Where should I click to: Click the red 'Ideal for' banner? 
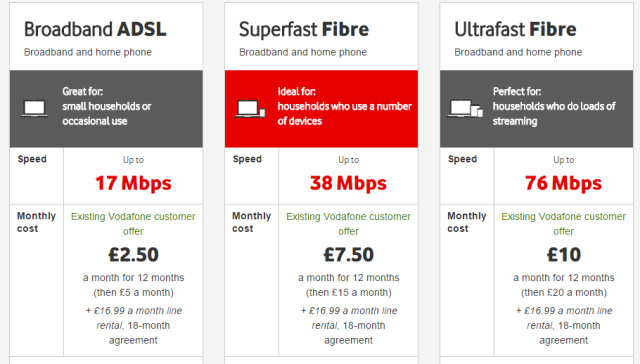[321, 109]
